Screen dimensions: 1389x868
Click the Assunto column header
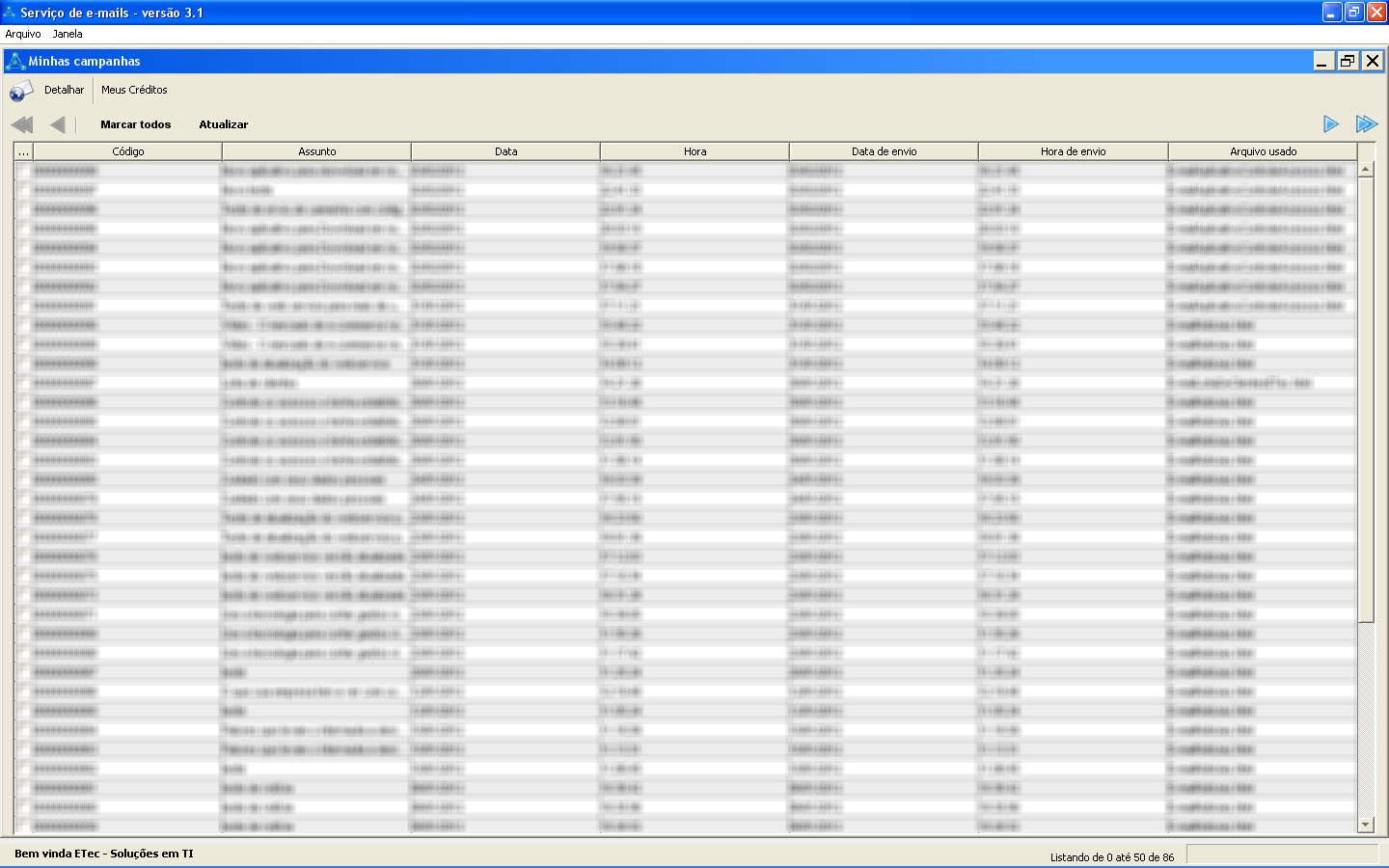(316, 151)
